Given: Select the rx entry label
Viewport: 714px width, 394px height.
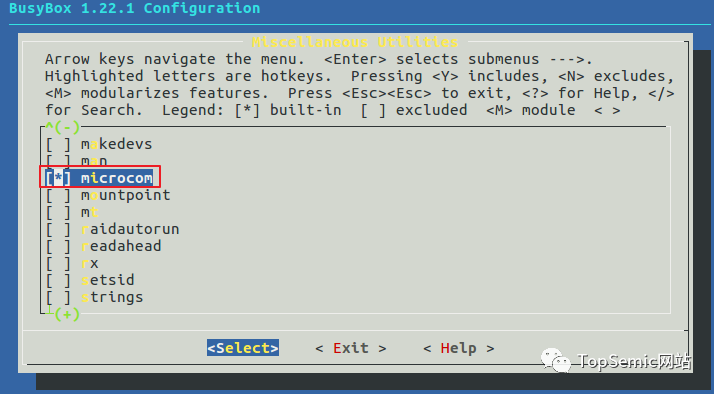Looking at the screenshot, I should coord(90,263).
